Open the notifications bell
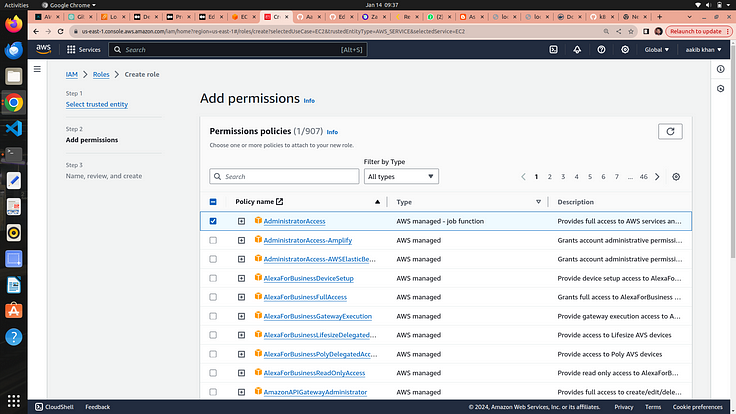736x414 pixels. click(577, 49)
